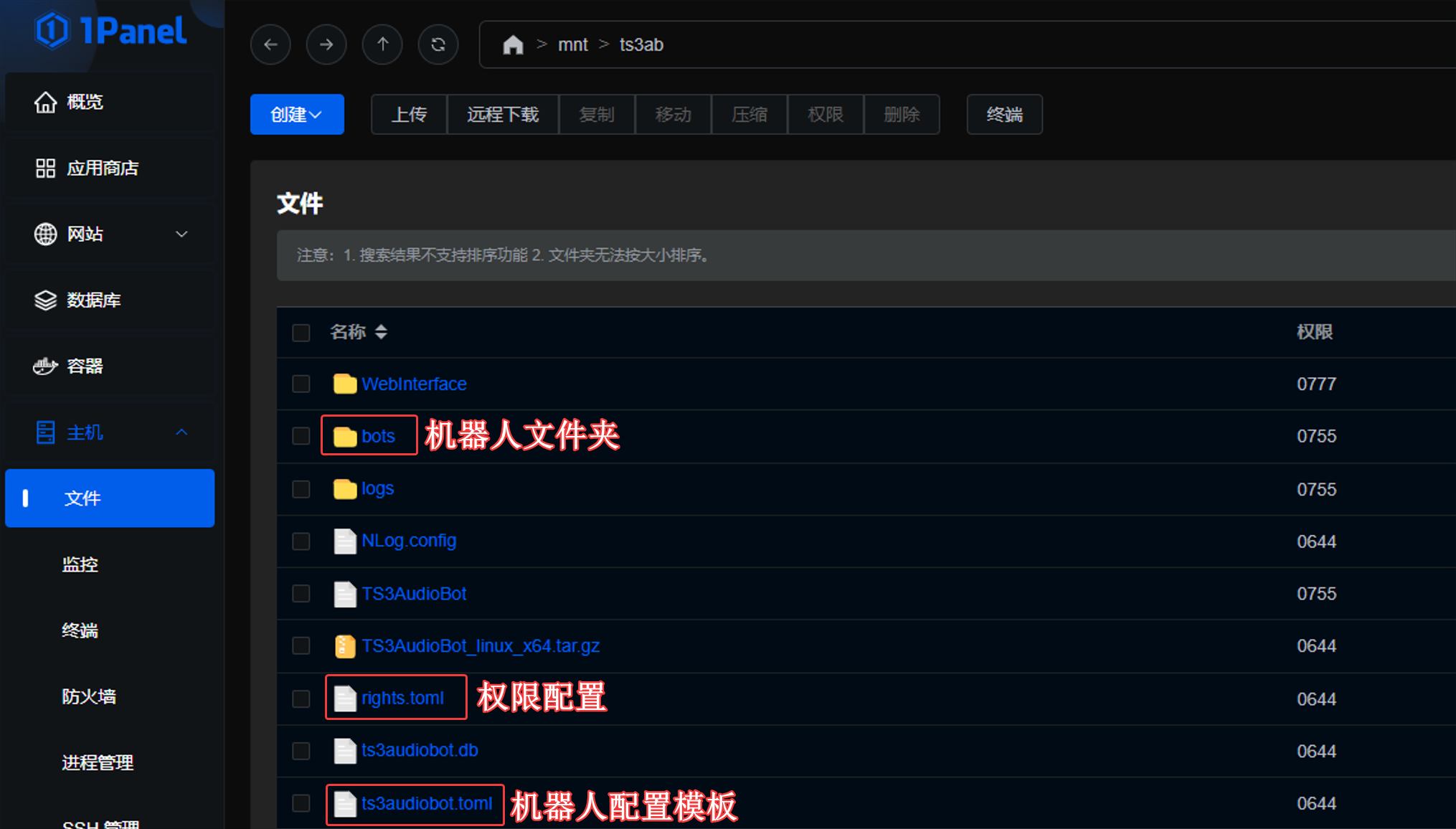Click the rights.toml file icon
This screenshot has height=829, width=1456.
[x=345, y=698]
